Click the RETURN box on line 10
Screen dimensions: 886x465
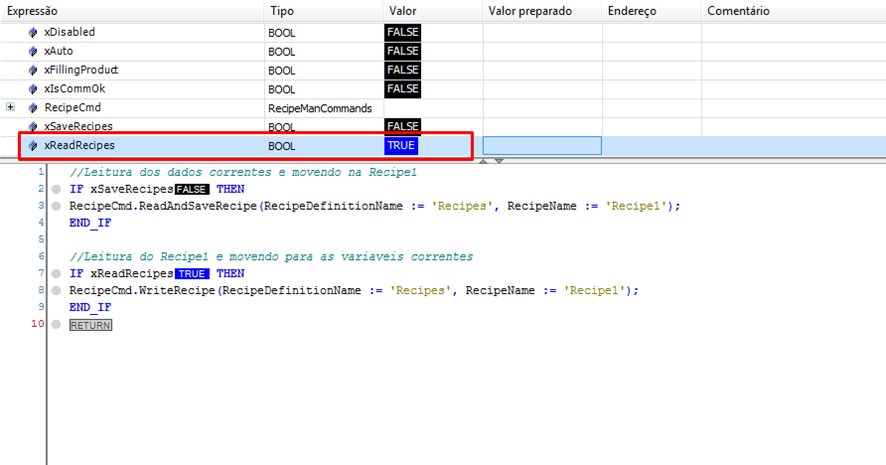pyautogui.click(x=90, y=326)
